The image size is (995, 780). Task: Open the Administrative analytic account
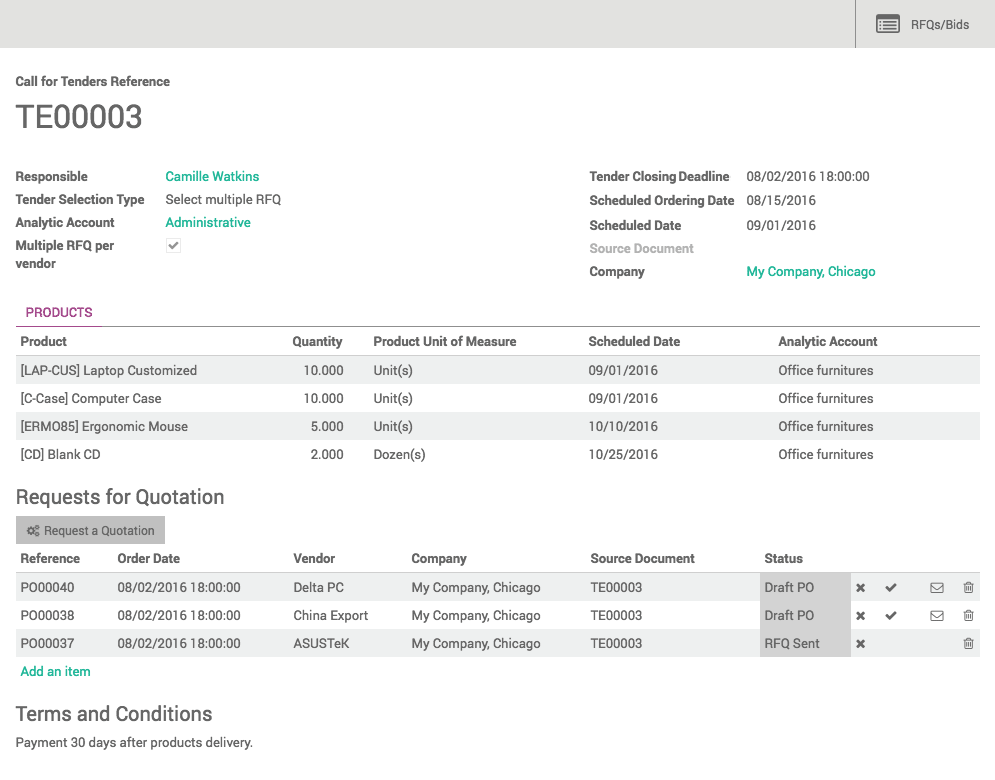point(208,222)
